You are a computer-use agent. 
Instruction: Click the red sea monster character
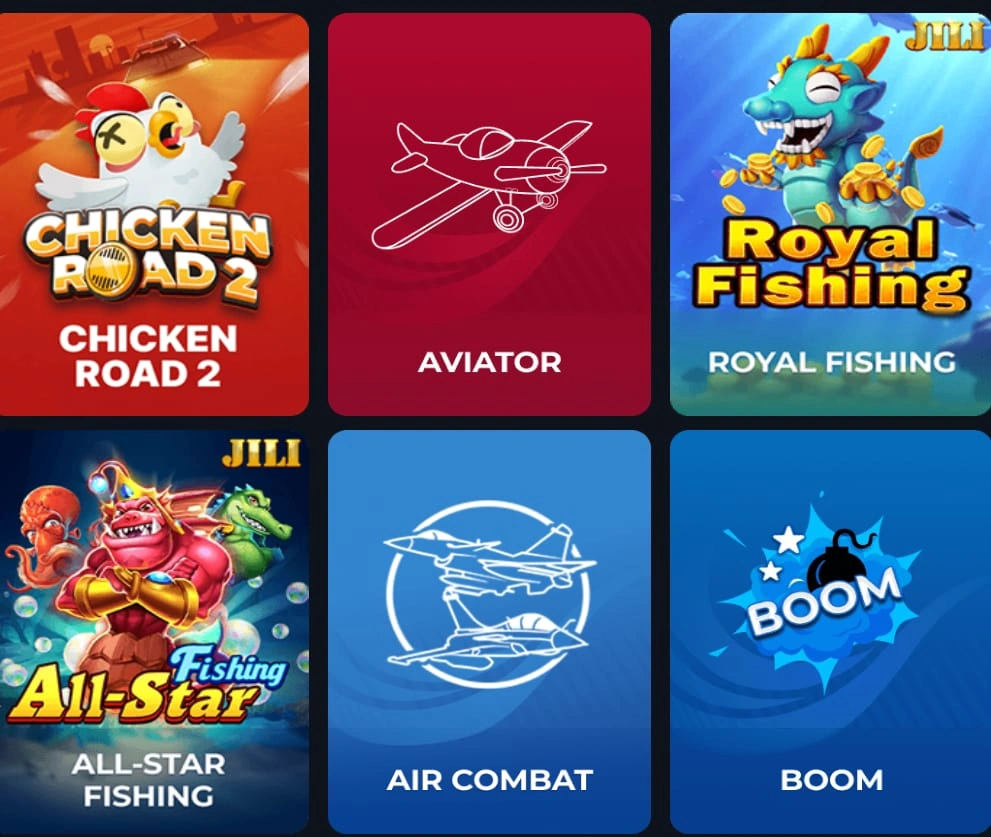click(142, 569)
